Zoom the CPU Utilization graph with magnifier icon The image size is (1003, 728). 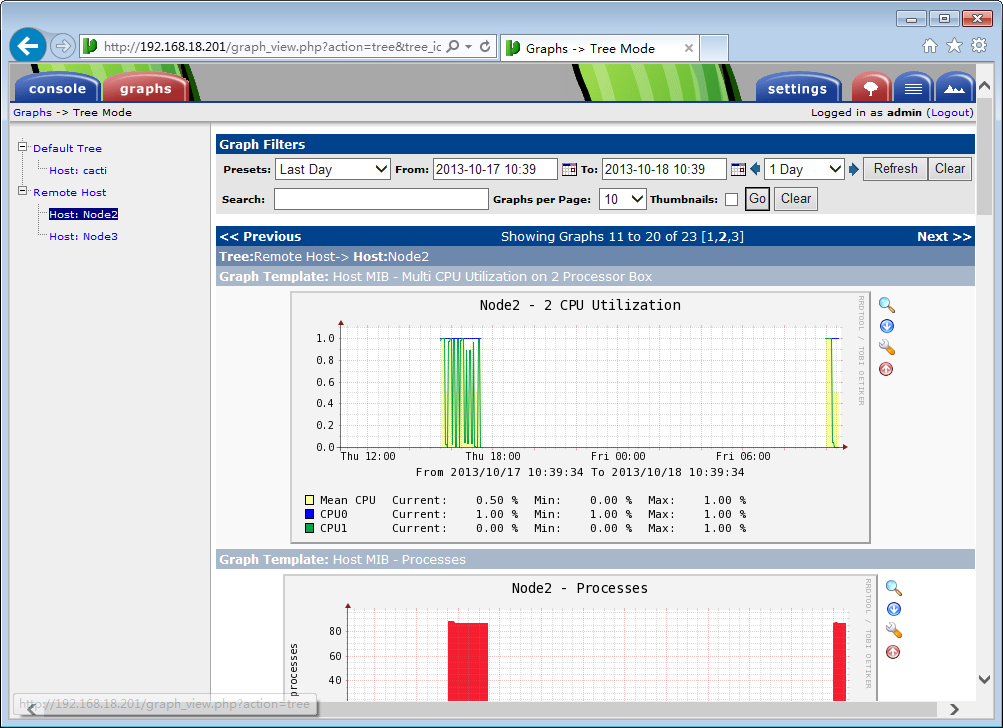pyautogui.click(x=887, y=305)
